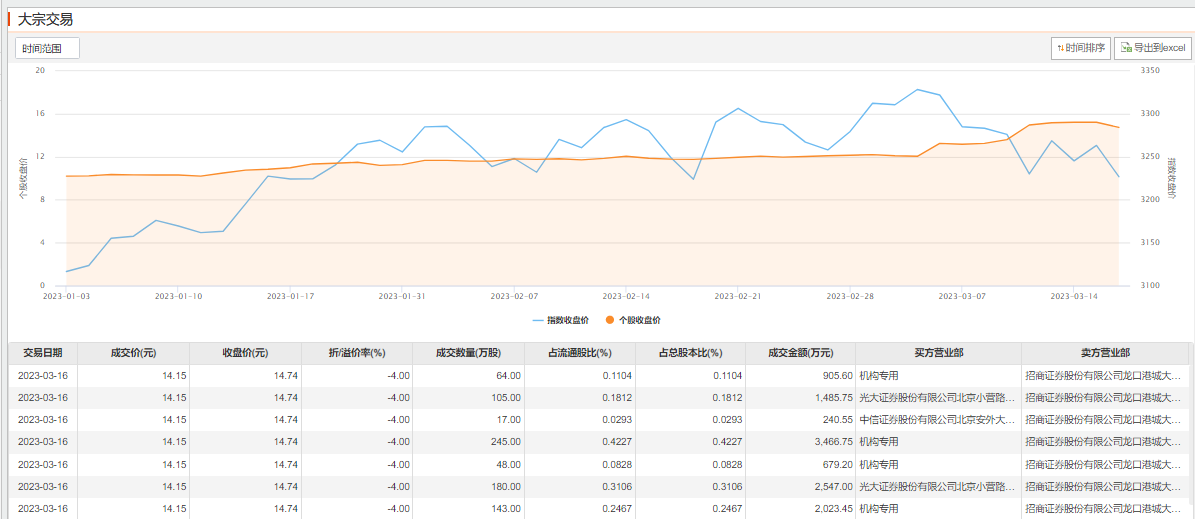Click the 折/溢价率(%) column header
Image resolution: width=1195 pixels, height=519 pixels.
point(357,354)
